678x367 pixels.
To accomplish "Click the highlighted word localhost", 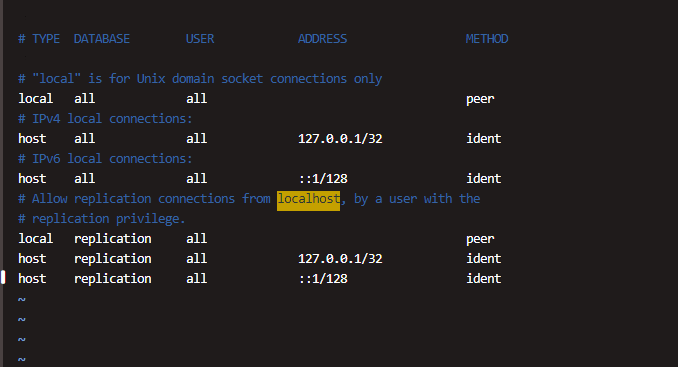I will click(308, 199).
